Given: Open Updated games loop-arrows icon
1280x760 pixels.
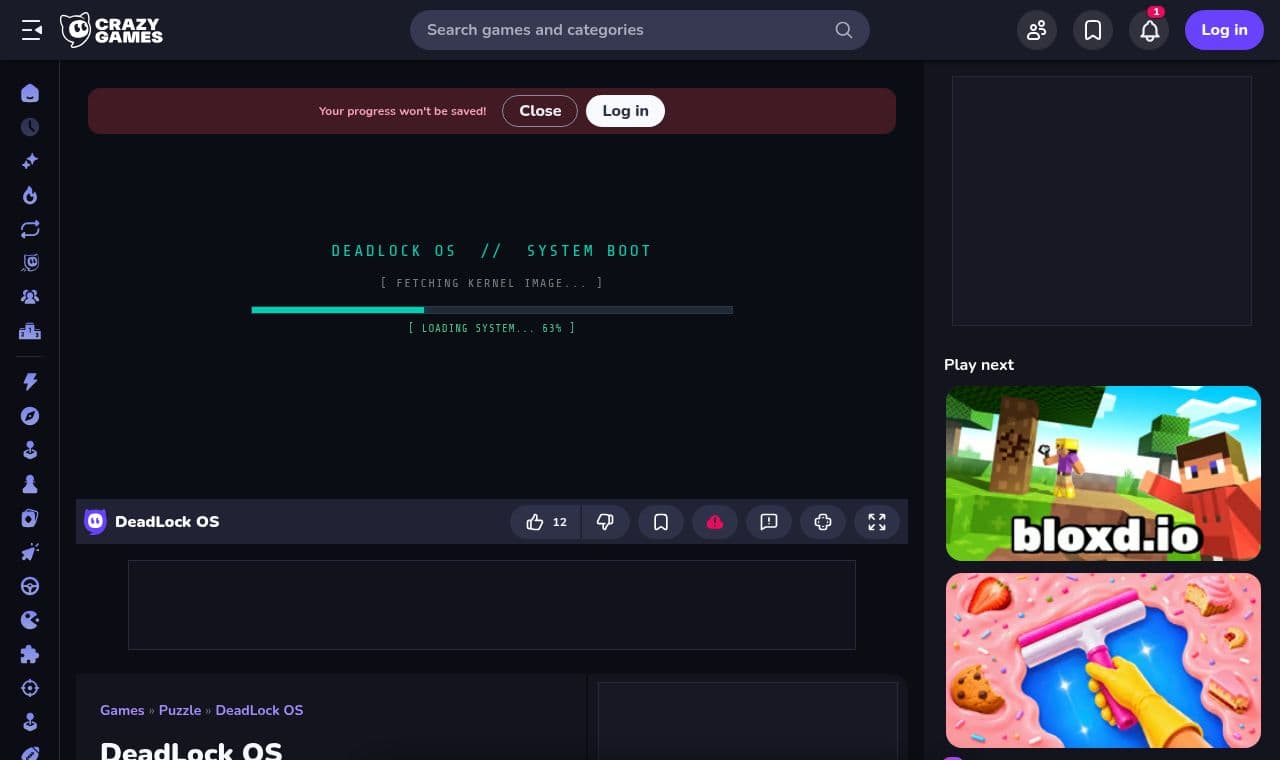Looking at the screenshot, I should pyautogui.click(x=30, y=229).
